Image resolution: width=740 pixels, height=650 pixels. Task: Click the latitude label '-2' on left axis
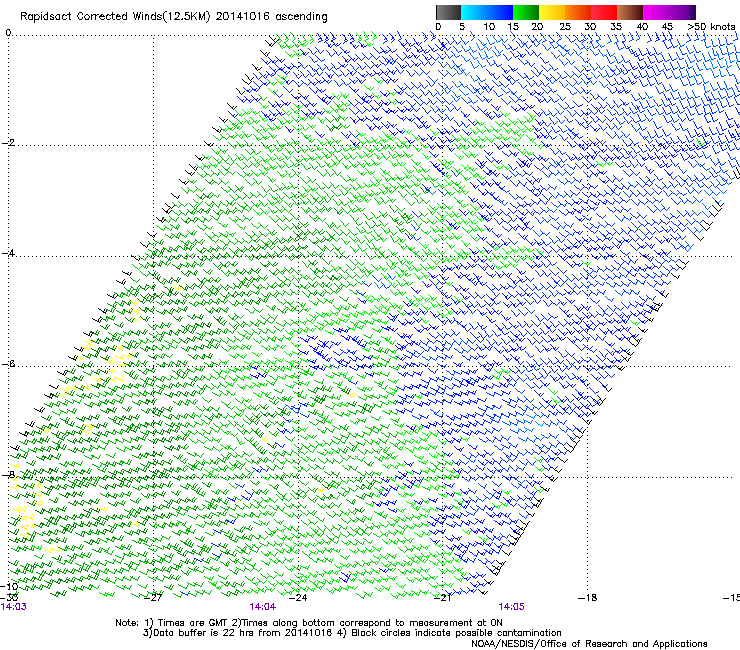[x=8, y=143]
